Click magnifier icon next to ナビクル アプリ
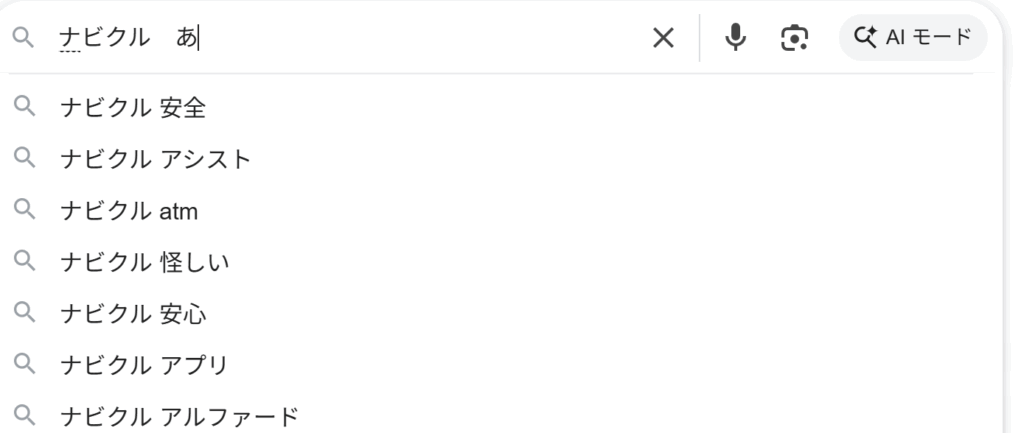 click(x=22, y=364)
